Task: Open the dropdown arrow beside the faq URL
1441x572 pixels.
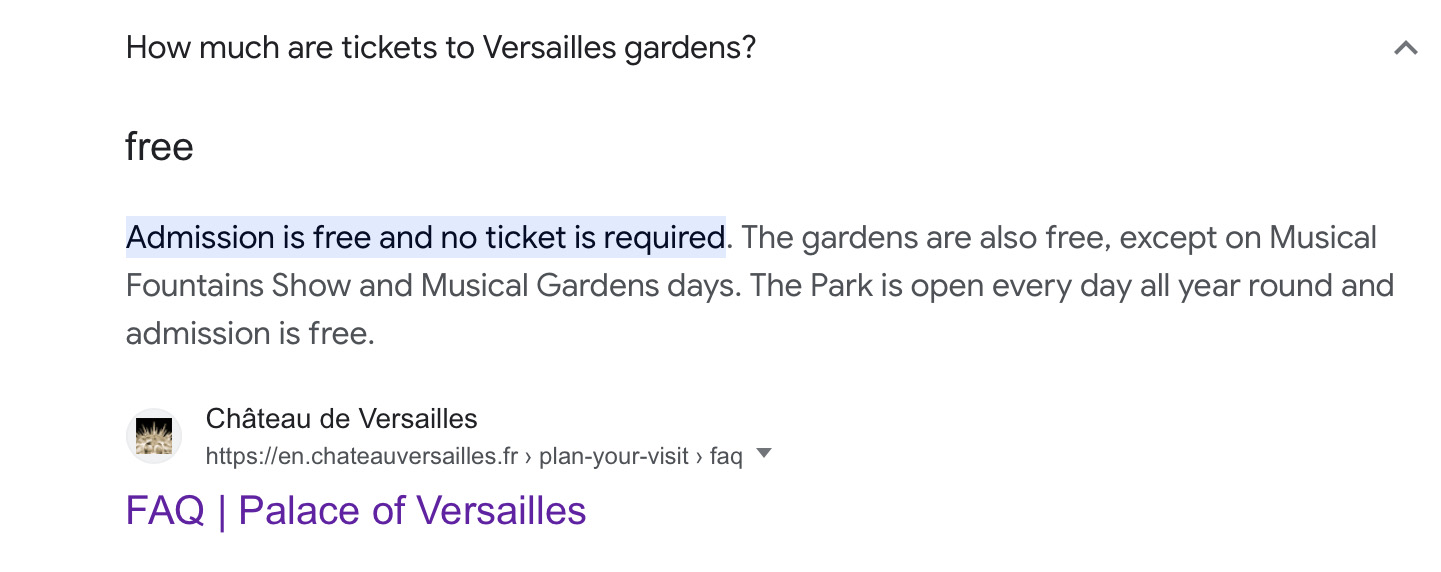Action: [764, 454]
